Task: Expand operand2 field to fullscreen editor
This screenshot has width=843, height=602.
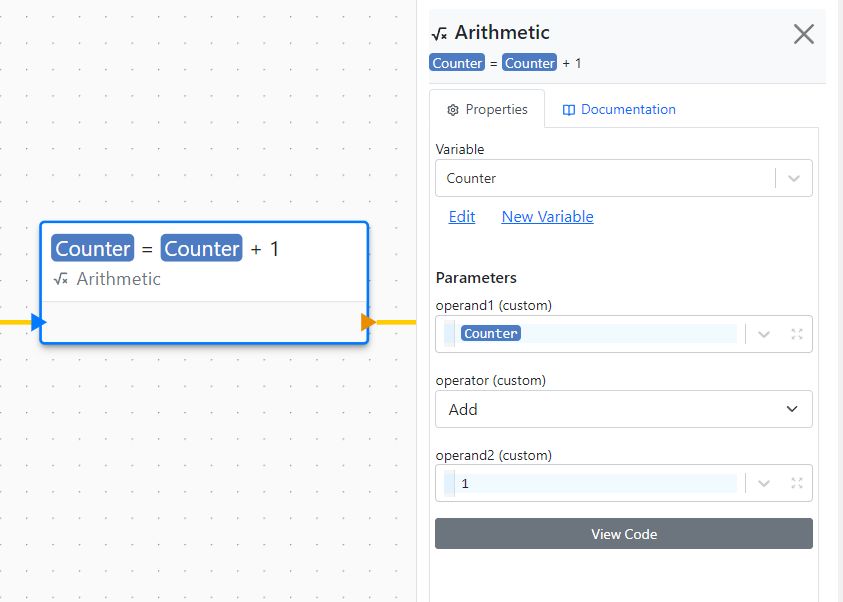Action: click(797, 483)
